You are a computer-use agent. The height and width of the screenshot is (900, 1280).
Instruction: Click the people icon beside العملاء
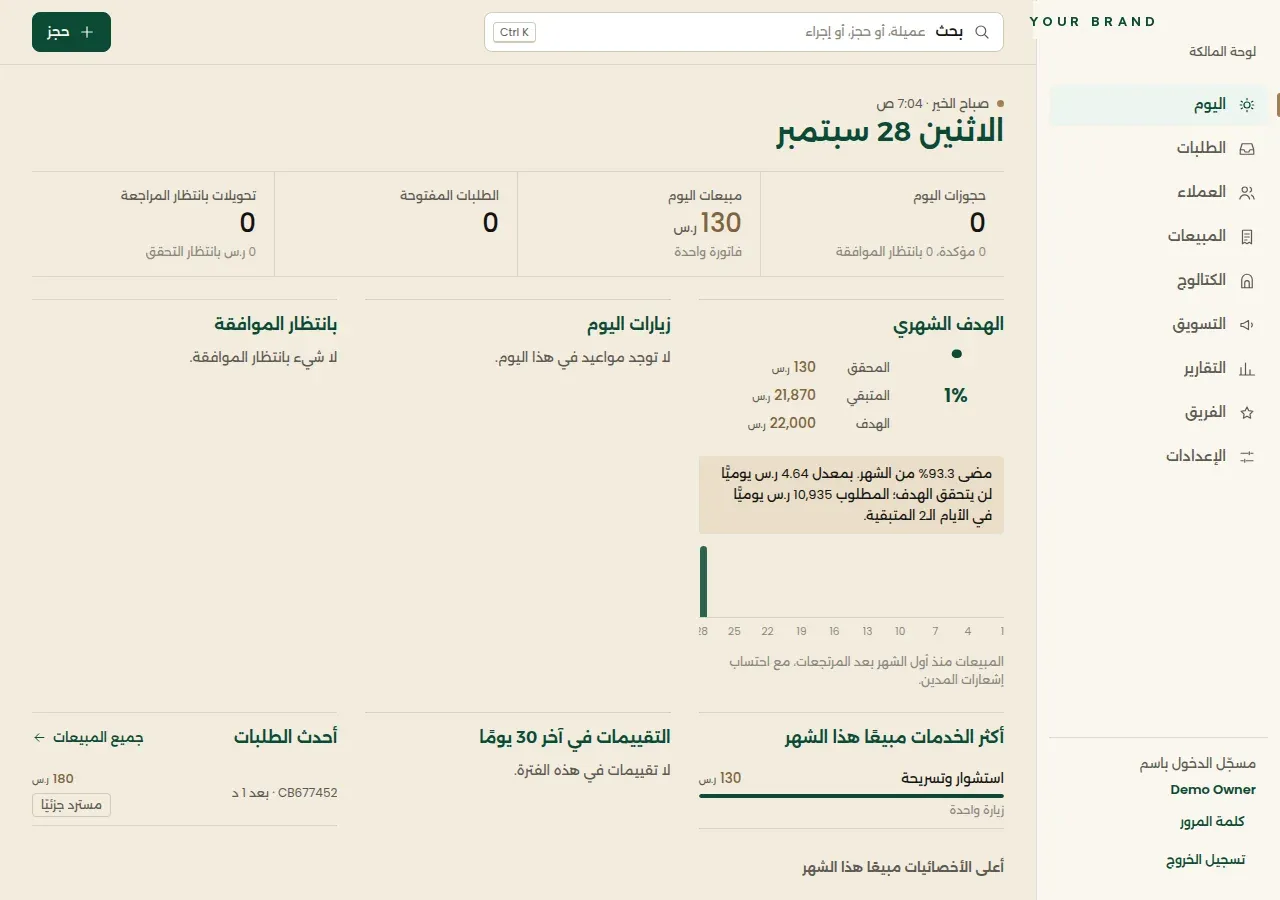click(x=1247, y=193)
